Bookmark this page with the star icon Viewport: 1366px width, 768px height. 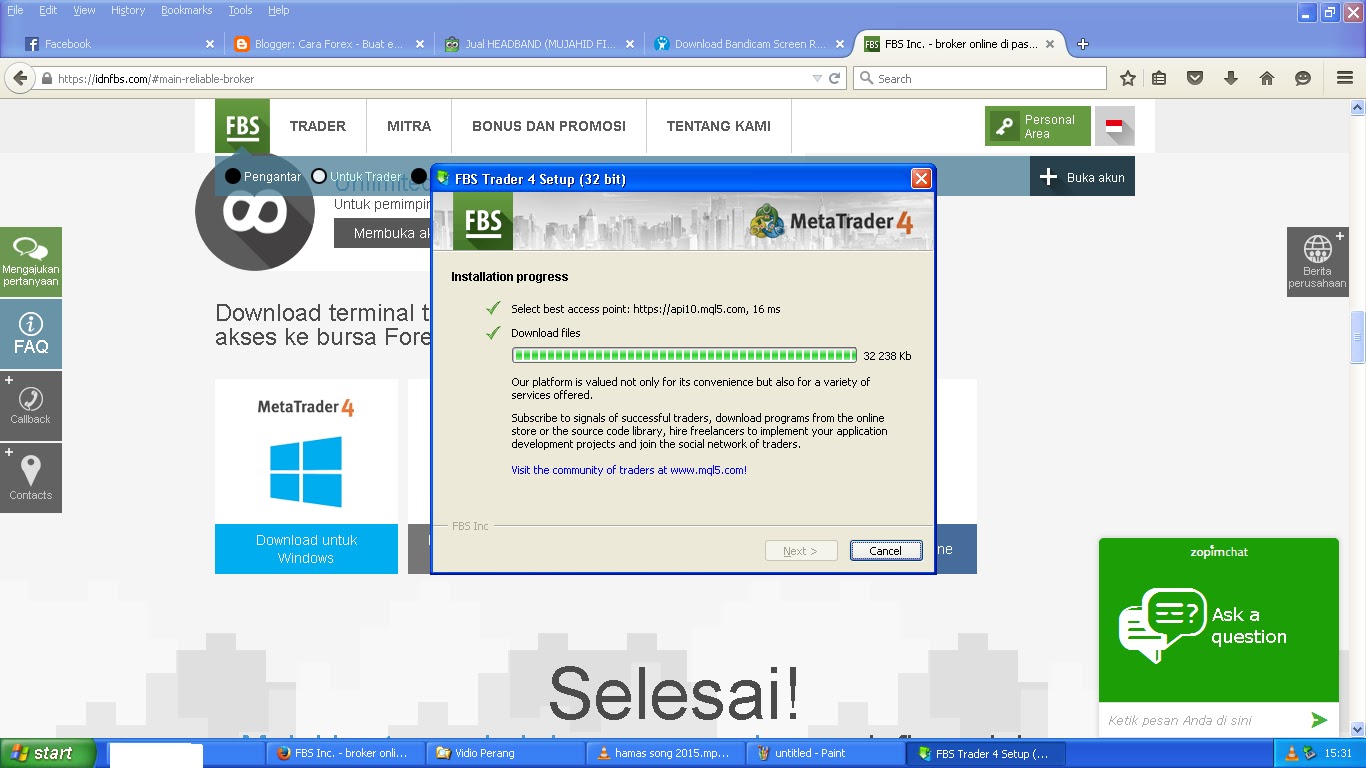point(1128,78)
